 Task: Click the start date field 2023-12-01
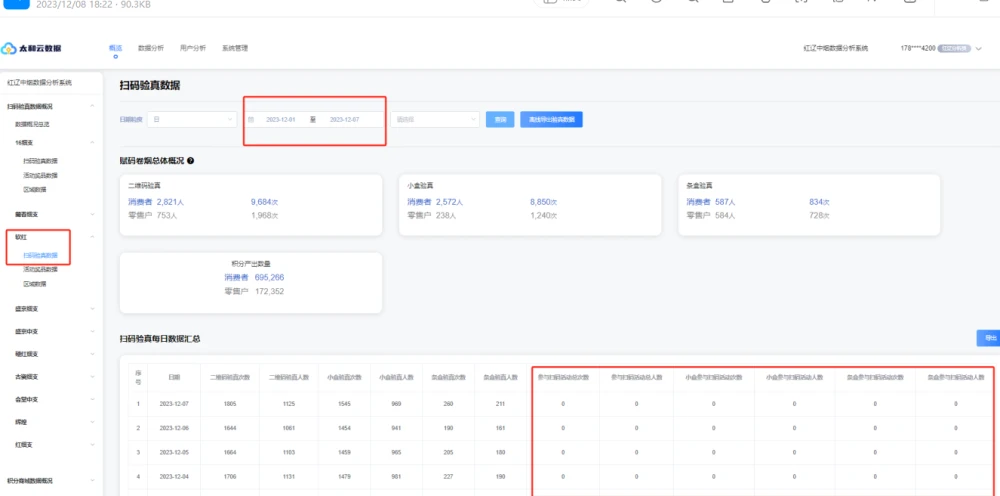coord(280,119)
